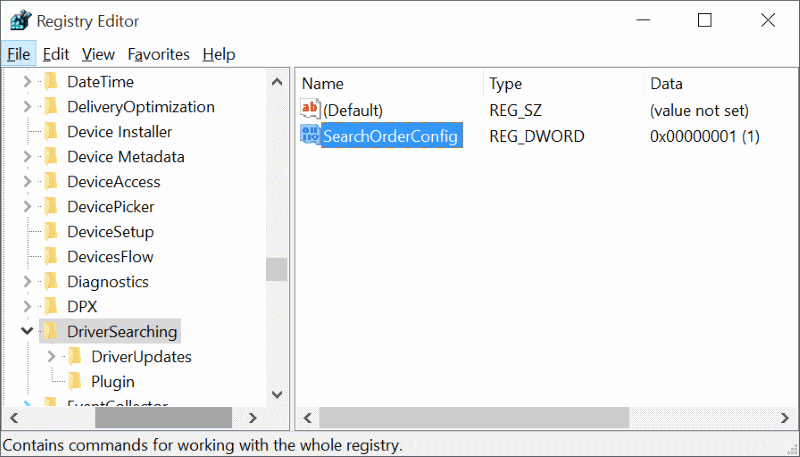Screen dimensions: 800x457
Task: Click the DriverUpdates folder icon
Action: (75, 357)
